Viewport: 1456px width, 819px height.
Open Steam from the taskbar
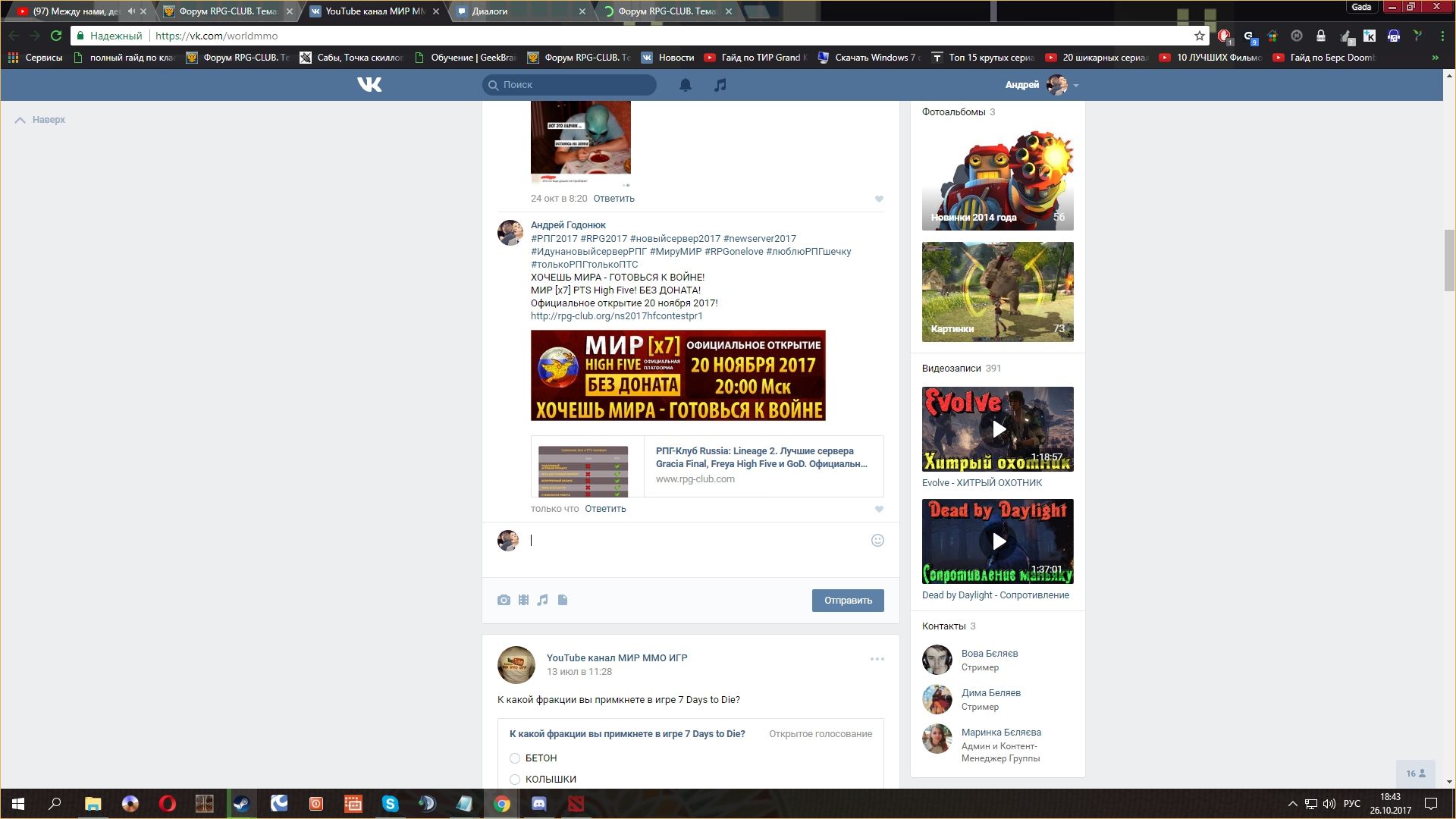[x=242, y=804]
